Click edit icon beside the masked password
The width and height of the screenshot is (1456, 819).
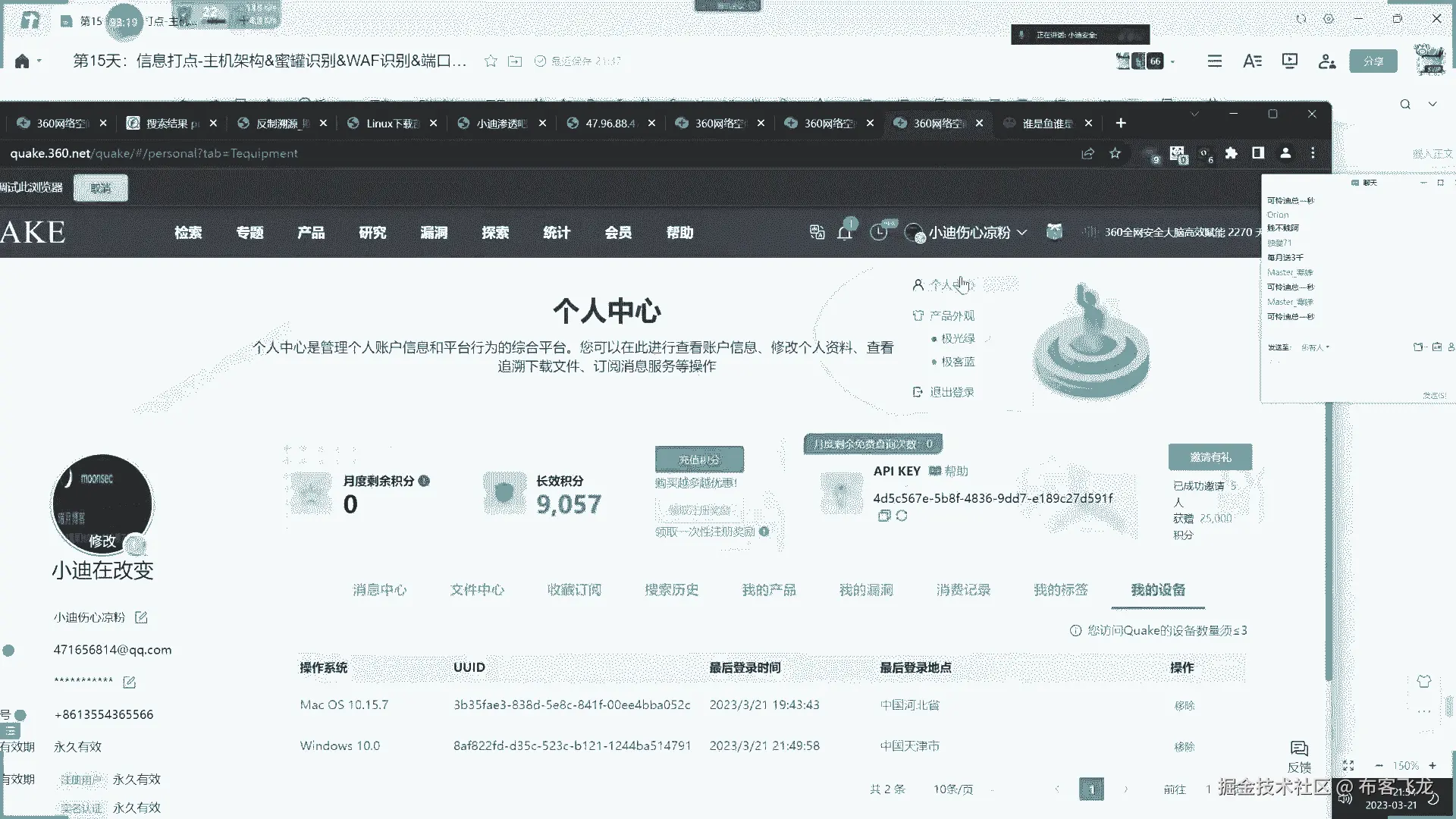[x=129, y=682]
